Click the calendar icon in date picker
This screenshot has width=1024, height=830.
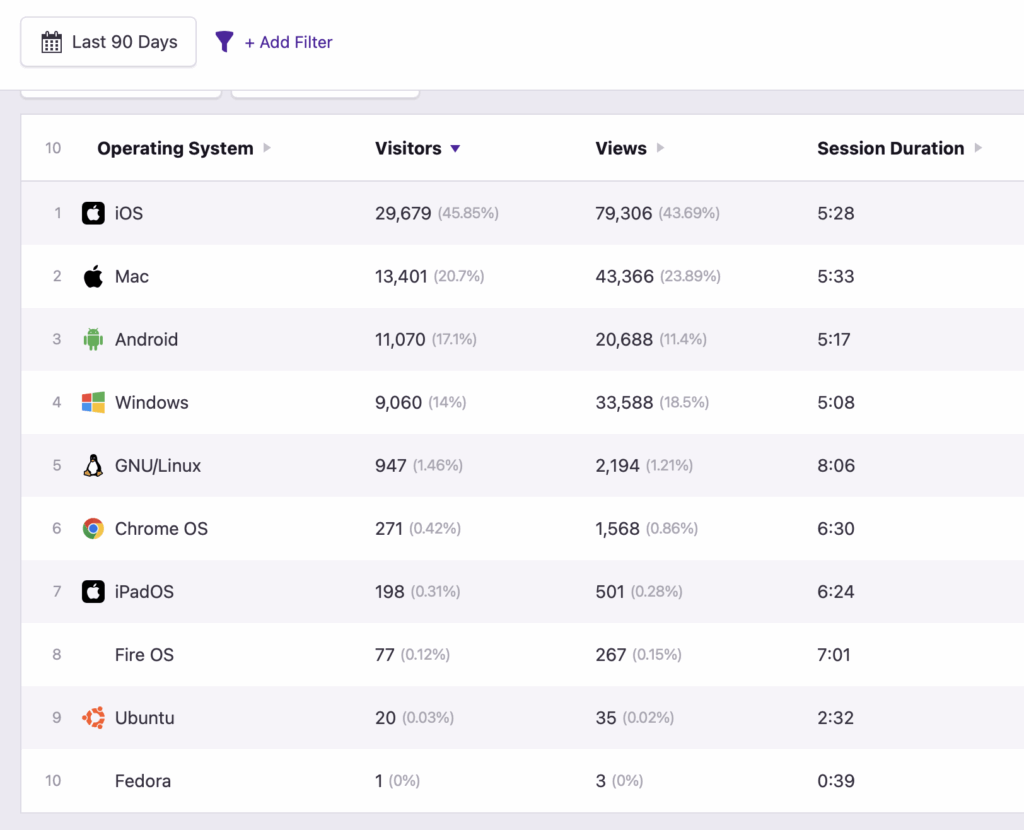(x=51, y=42)
